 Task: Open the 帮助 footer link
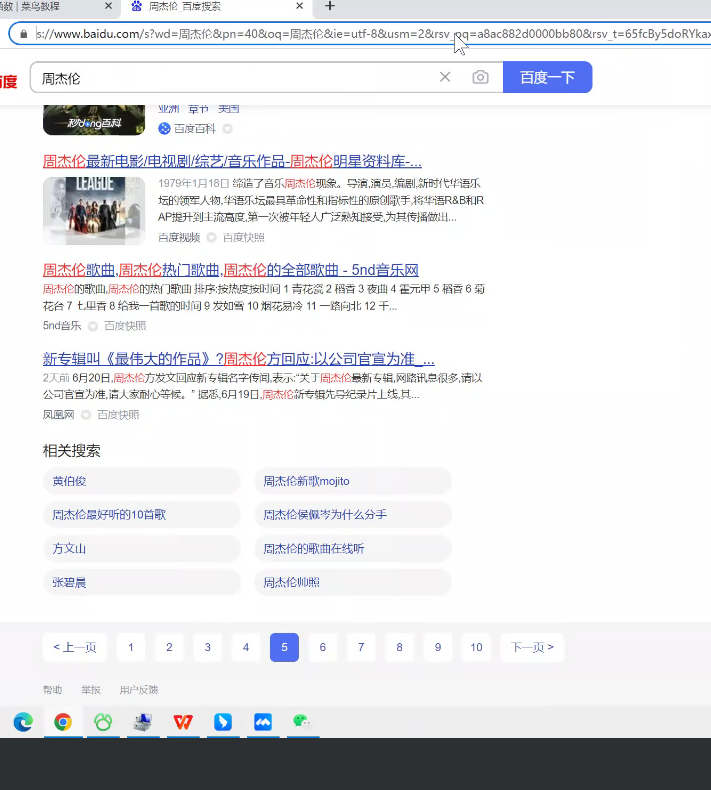click(x=52, y=690)
